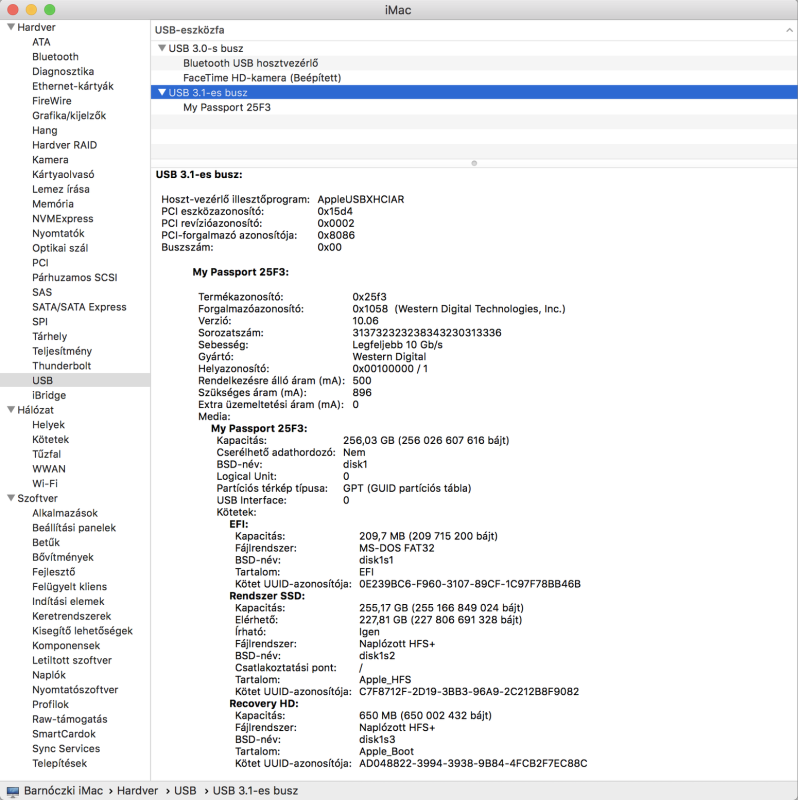Select Tűzfal in the sidebar
Viewport: 798px width, 800px height.
[x=46, y=454]
